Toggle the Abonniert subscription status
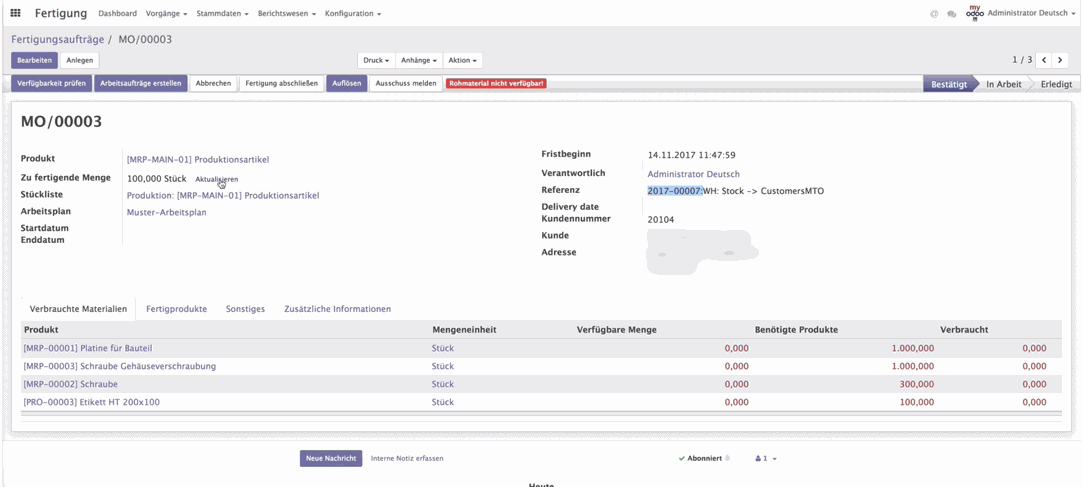The image size is (1083, 487). click(700, 458)
